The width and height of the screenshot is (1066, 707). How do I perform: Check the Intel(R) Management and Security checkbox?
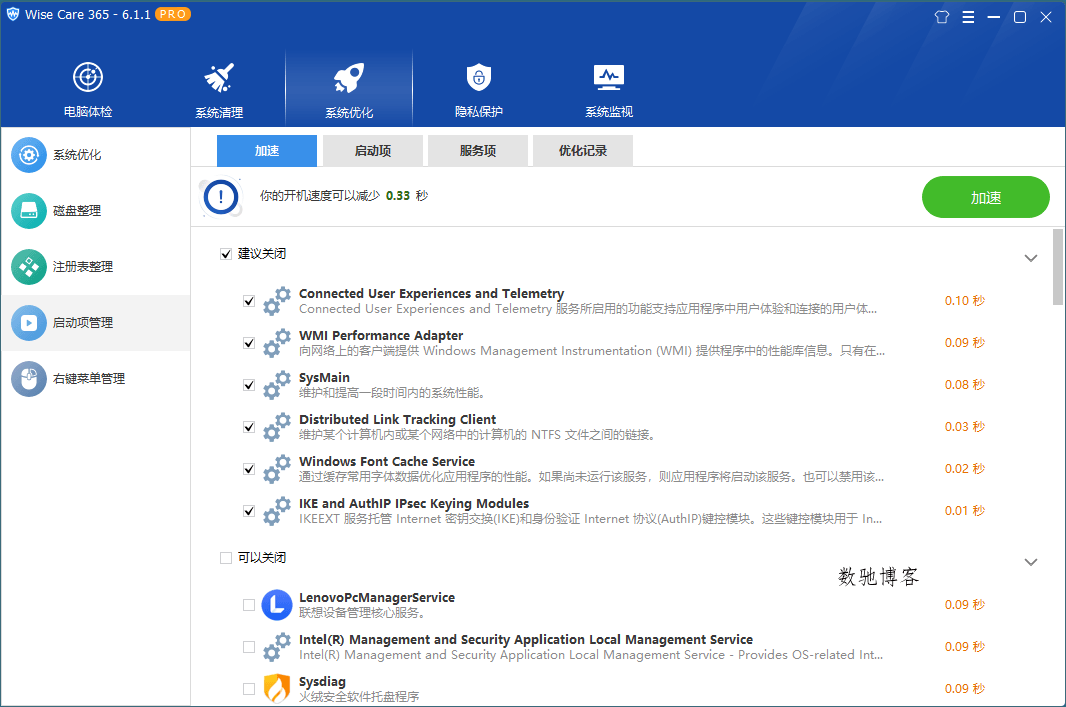(249, 647)
